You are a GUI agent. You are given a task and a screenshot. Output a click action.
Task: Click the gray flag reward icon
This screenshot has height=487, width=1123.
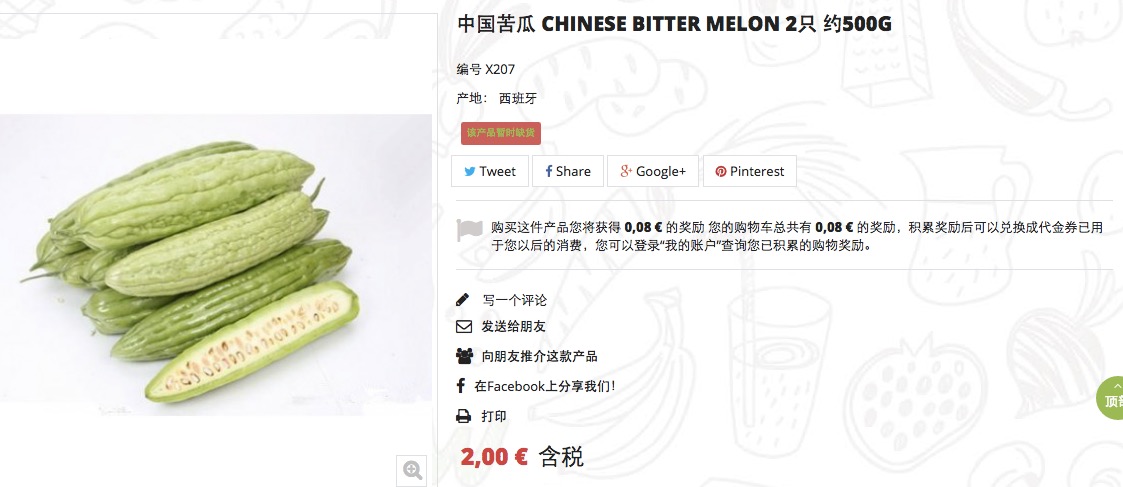[x=470, y=231]
